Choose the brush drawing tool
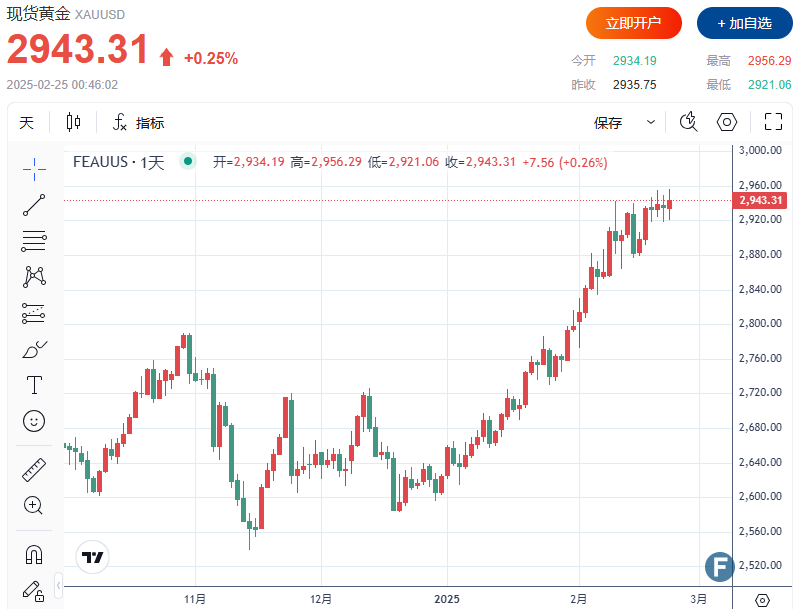Image resolution: width=795 pixels, height=609 pixels. 34,349
